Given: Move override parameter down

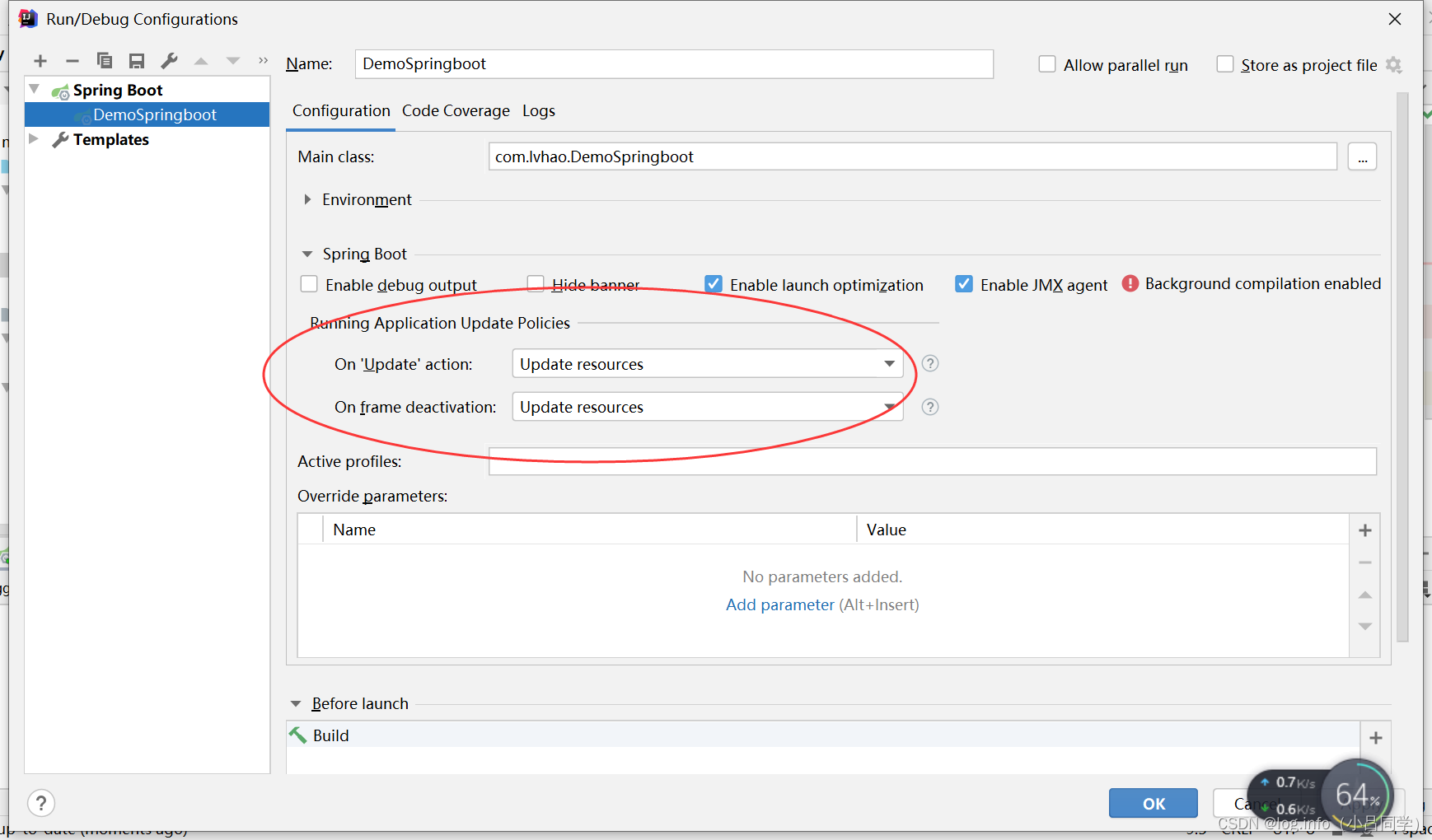Looking at the screenshot, I should click(1365, 627).
